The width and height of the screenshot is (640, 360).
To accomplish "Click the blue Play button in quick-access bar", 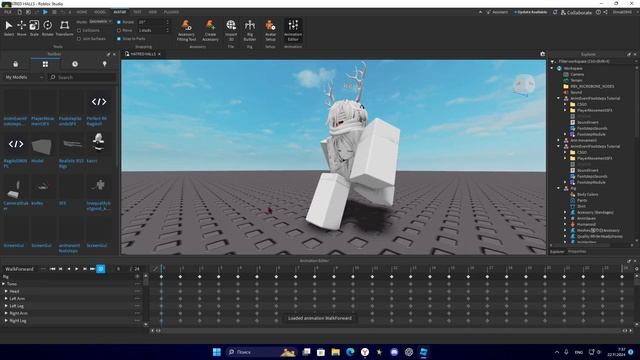I will (x=45, y=12).
